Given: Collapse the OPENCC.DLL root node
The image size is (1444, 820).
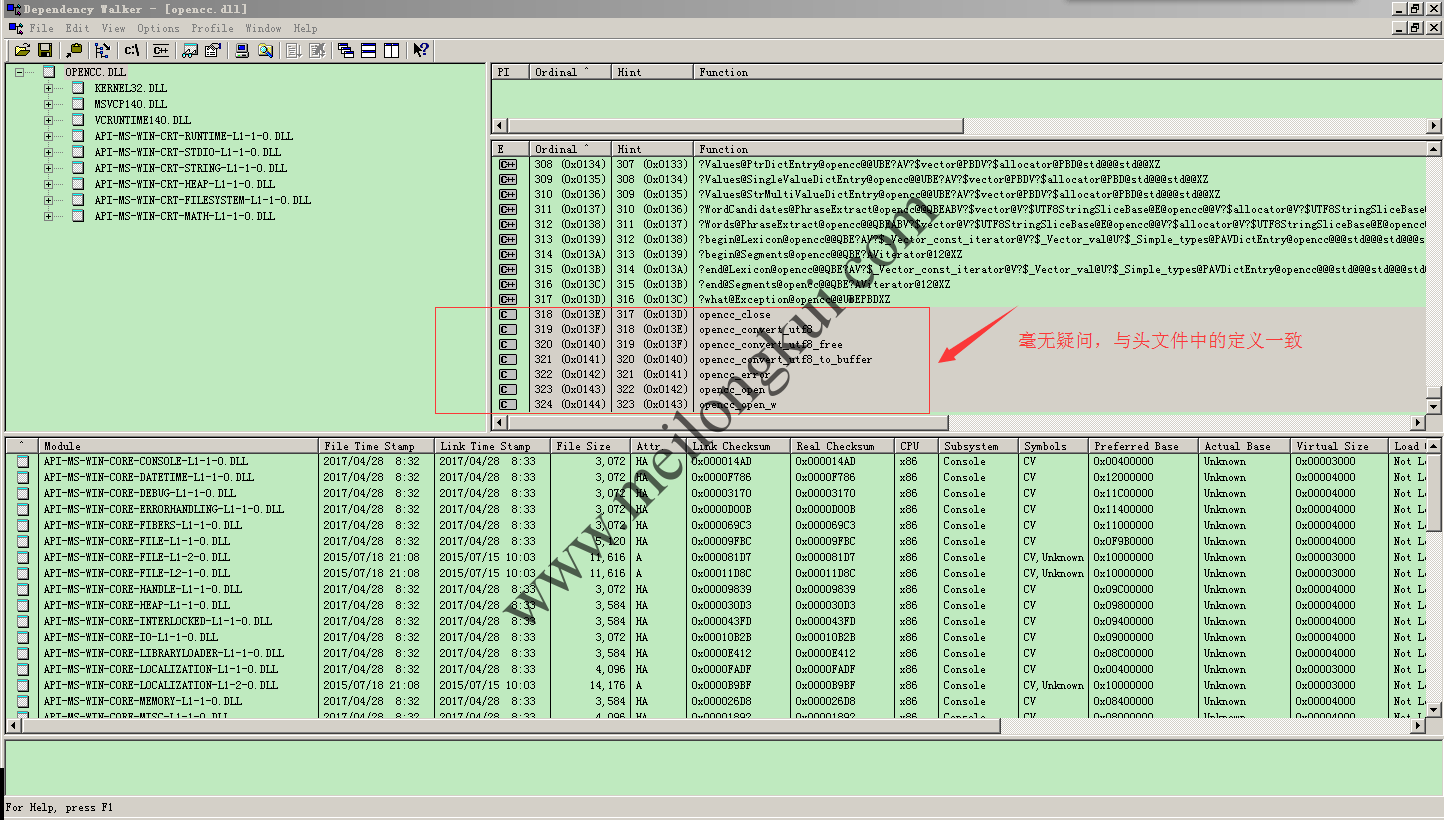Looking at the screenshot, I should (19, 72).
